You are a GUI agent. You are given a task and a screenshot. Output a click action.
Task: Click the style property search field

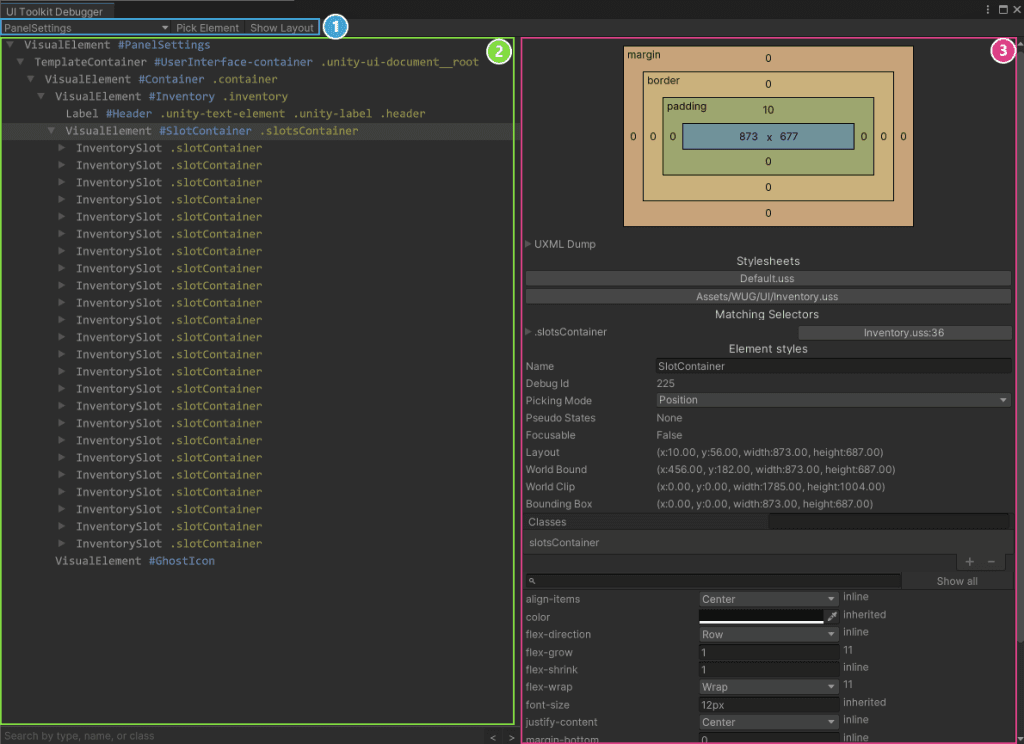point(713,581)
